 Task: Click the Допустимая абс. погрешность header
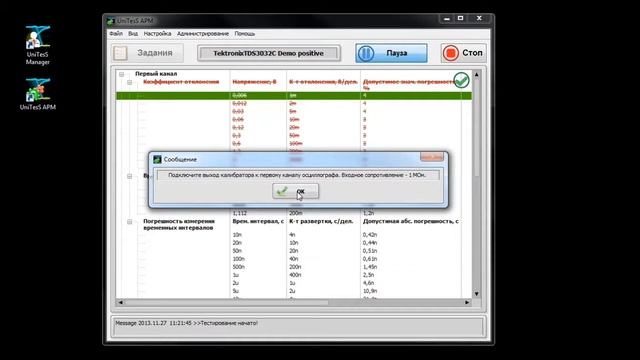pyautogui.click(x=411, y=221)
